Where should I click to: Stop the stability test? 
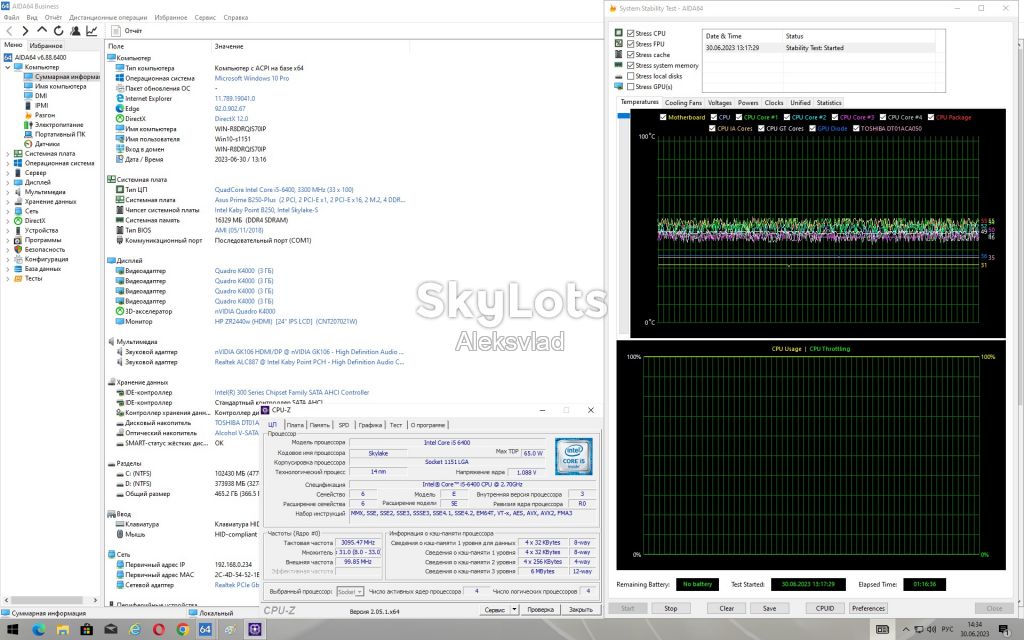click(671, 608)
